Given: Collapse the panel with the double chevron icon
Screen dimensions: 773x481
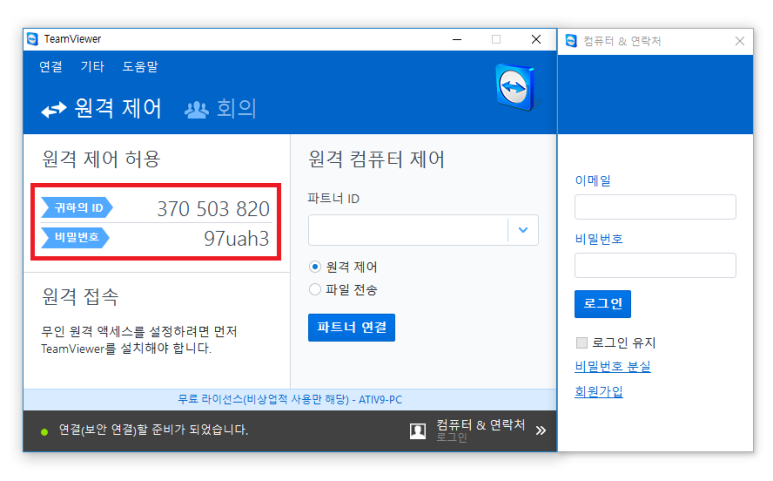Looking at the screenshot, I should pyautogui.click(x=540, y=430).
